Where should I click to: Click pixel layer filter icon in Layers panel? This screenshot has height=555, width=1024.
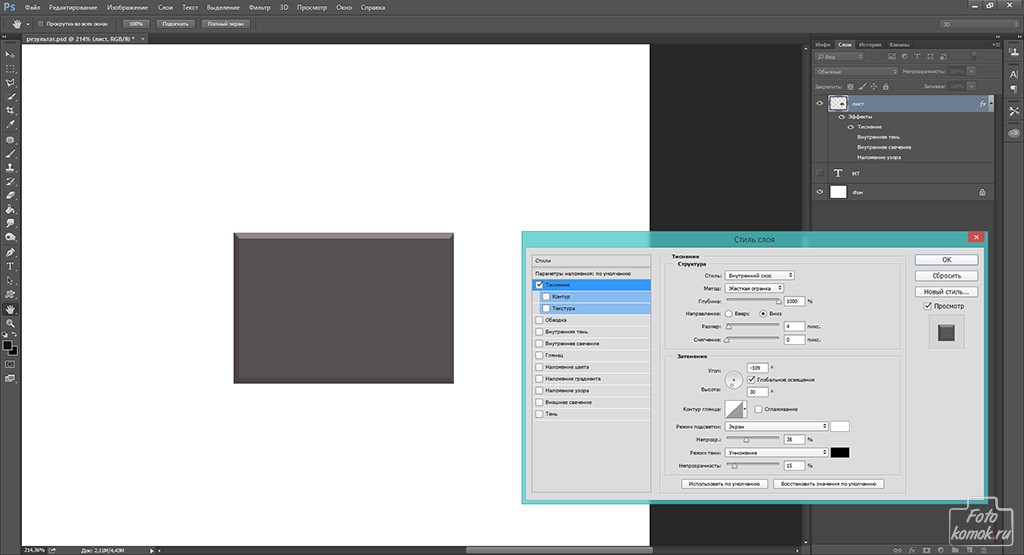click(891, 57)
